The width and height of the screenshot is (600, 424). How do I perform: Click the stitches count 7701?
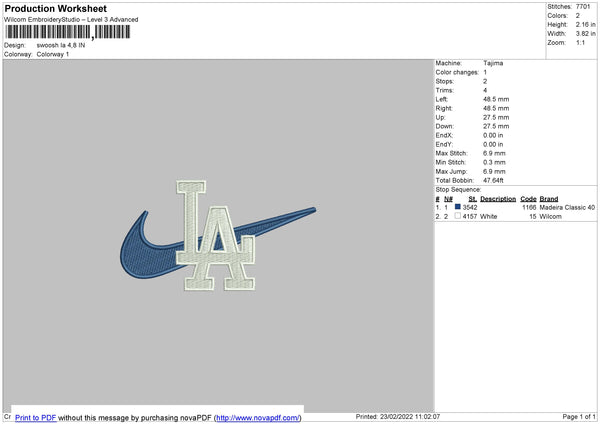[583, 7]
